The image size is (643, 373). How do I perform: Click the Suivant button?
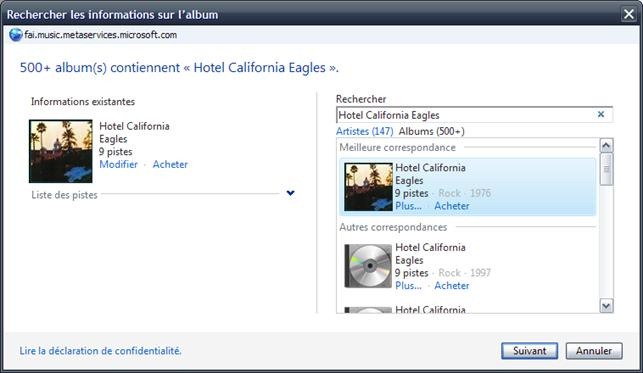pos(529,351)
